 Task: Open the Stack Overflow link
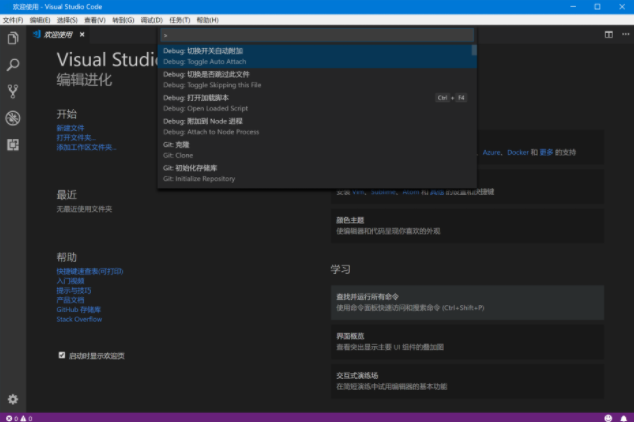click(79, 319)
